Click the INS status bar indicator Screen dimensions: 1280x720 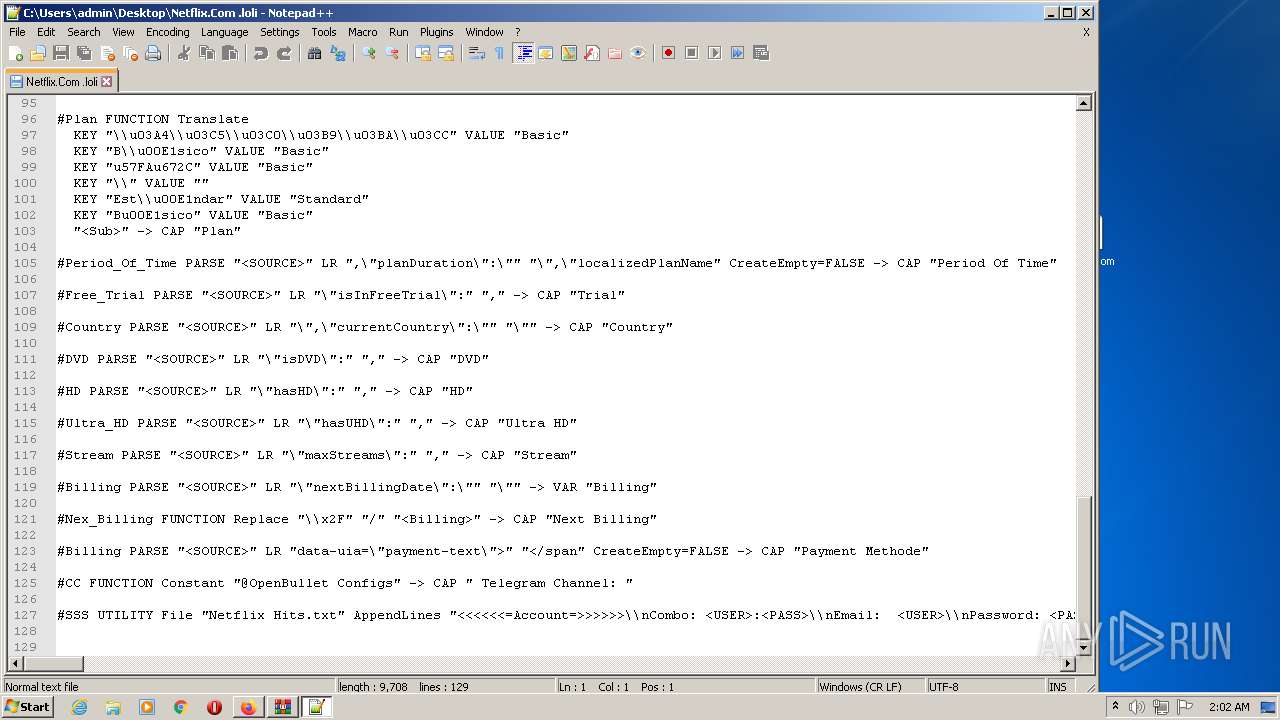coord(1059,687)
